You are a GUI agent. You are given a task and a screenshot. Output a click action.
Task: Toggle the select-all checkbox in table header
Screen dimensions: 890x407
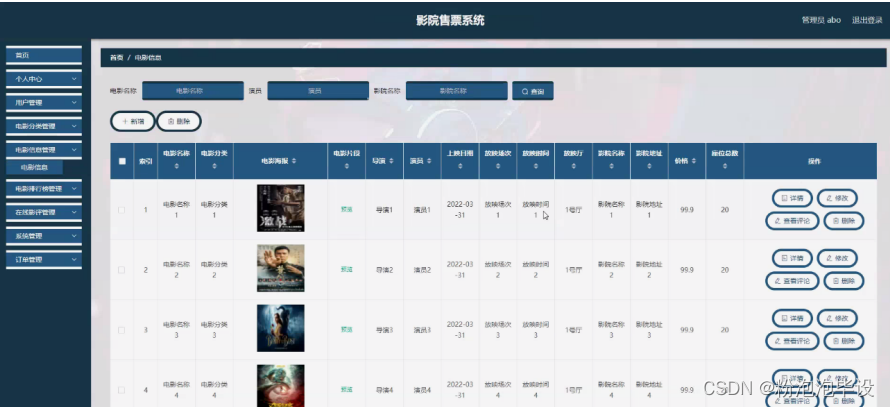pyautogui.click(x=122, y=161)
